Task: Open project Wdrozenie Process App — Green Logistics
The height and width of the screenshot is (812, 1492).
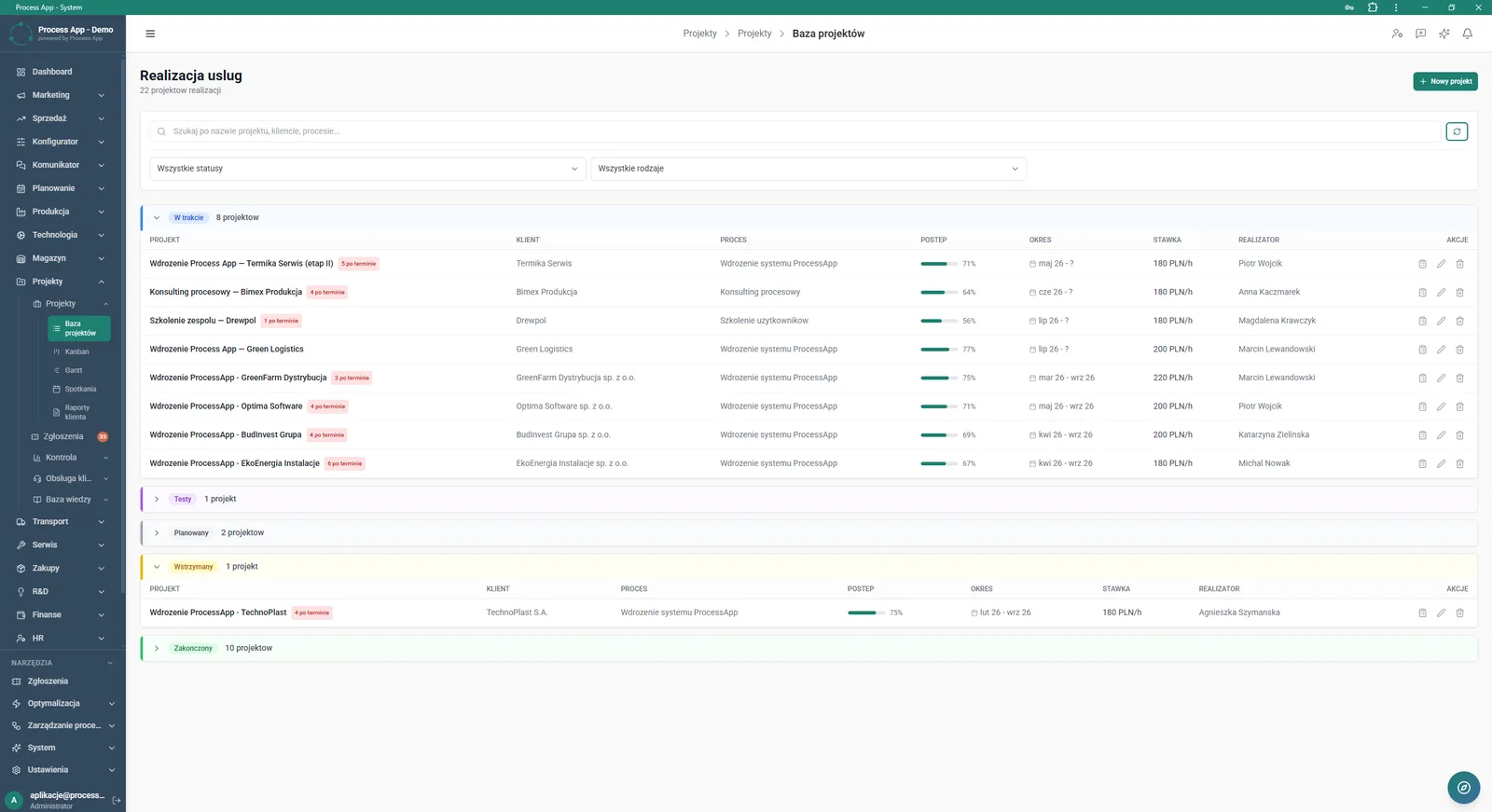Action: coord(227,350)
